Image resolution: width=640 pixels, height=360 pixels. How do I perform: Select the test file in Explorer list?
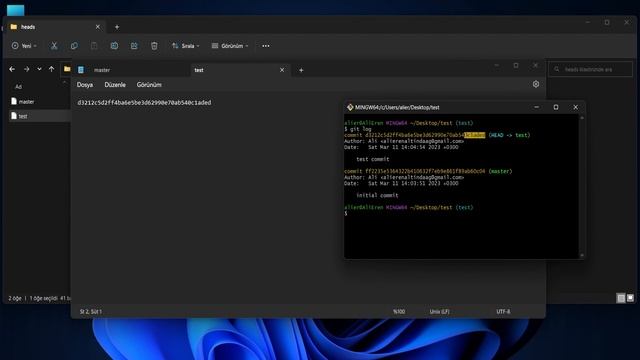40,116
